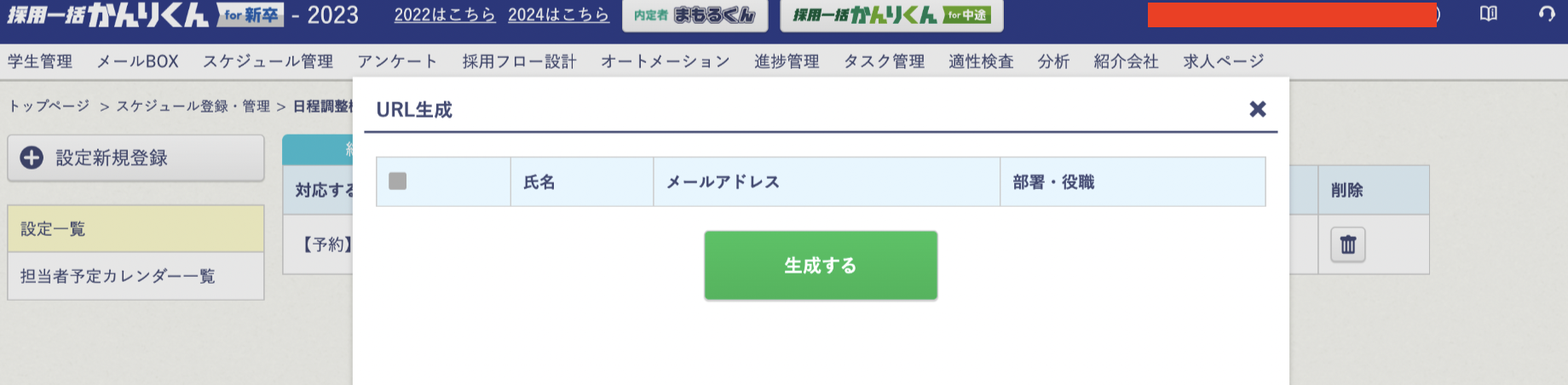Open the 求人ページ menu

pyautogui.click(x=1223, y=61)
